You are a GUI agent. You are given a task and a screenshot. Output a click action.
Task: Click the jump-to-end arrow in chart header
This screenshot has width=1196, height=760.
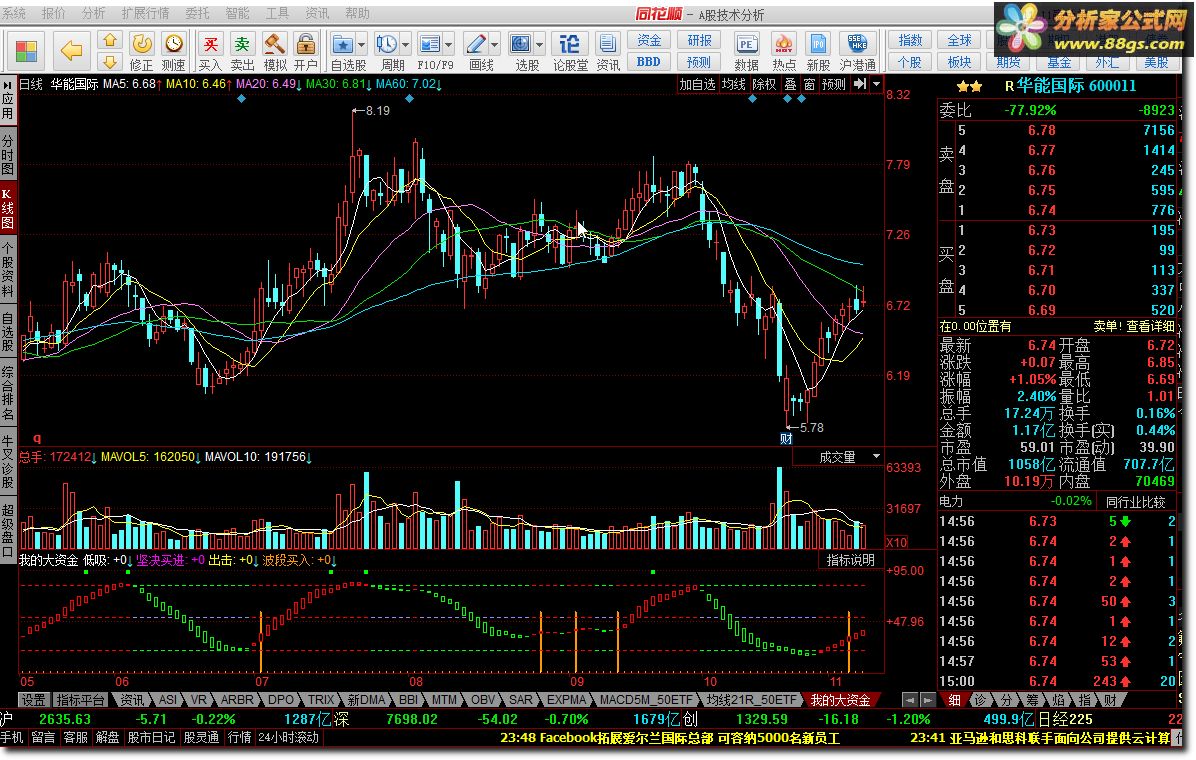[860, 84]
